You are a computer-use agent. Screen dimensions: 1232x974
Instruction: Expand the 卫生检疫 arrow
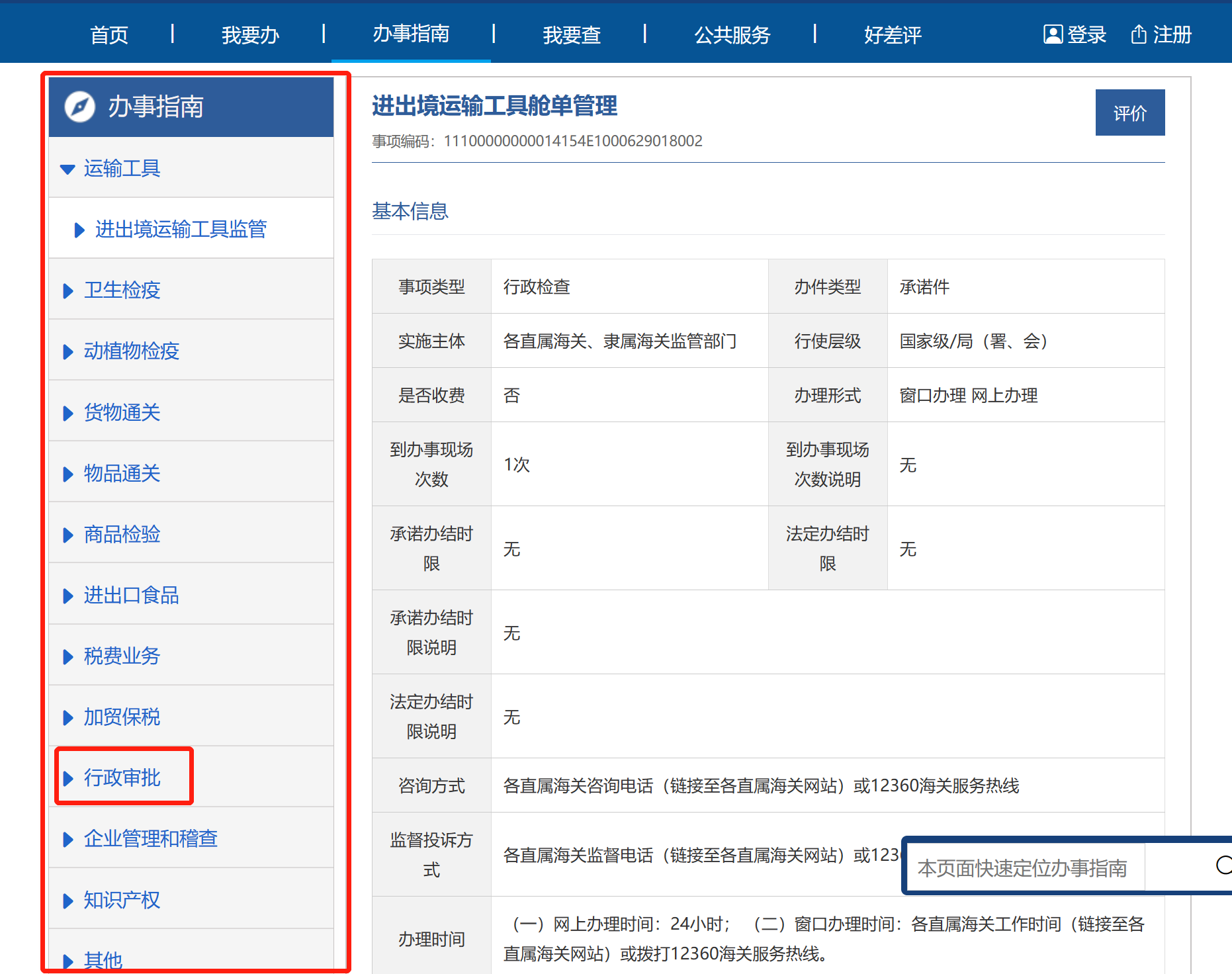[67, 291]
